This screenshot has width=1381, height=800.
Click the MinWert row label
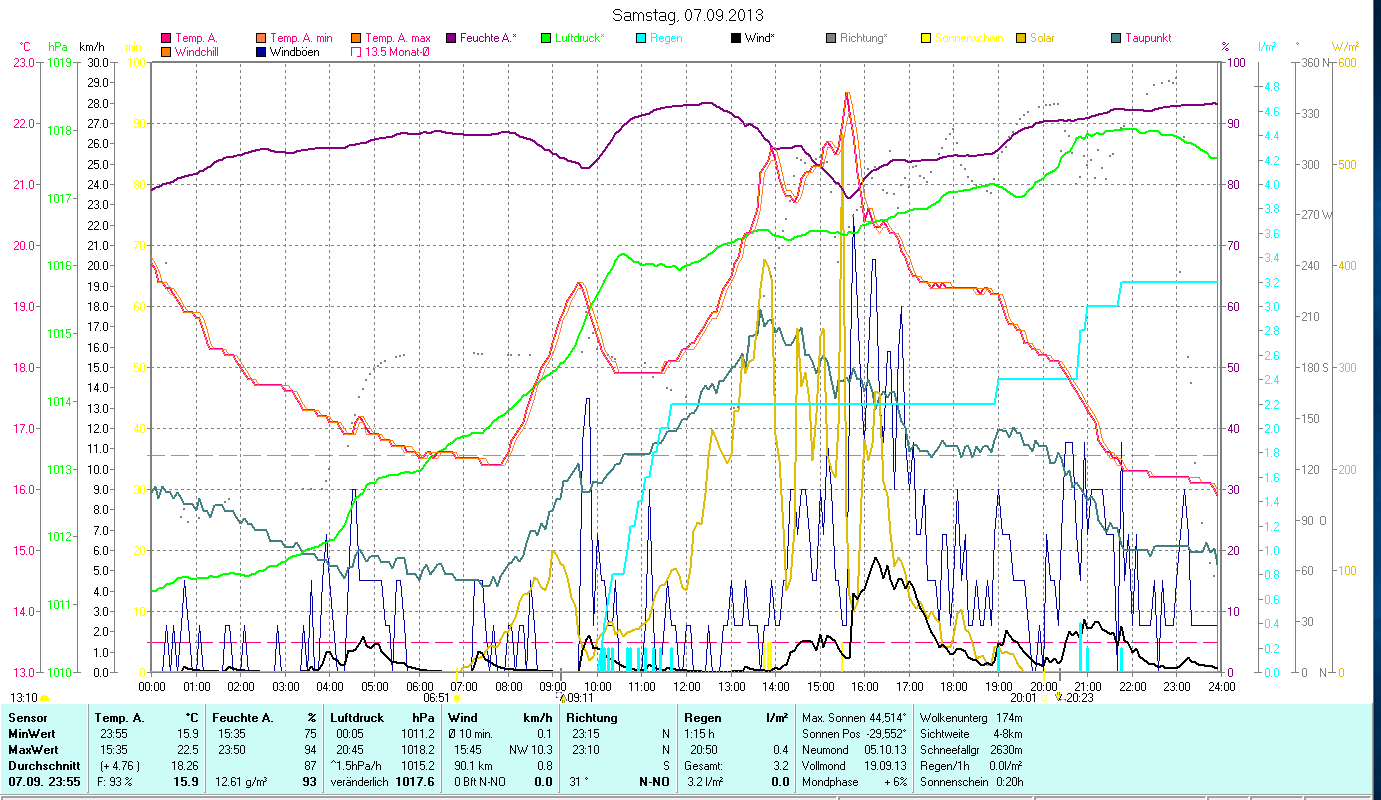tap(32, 734)
